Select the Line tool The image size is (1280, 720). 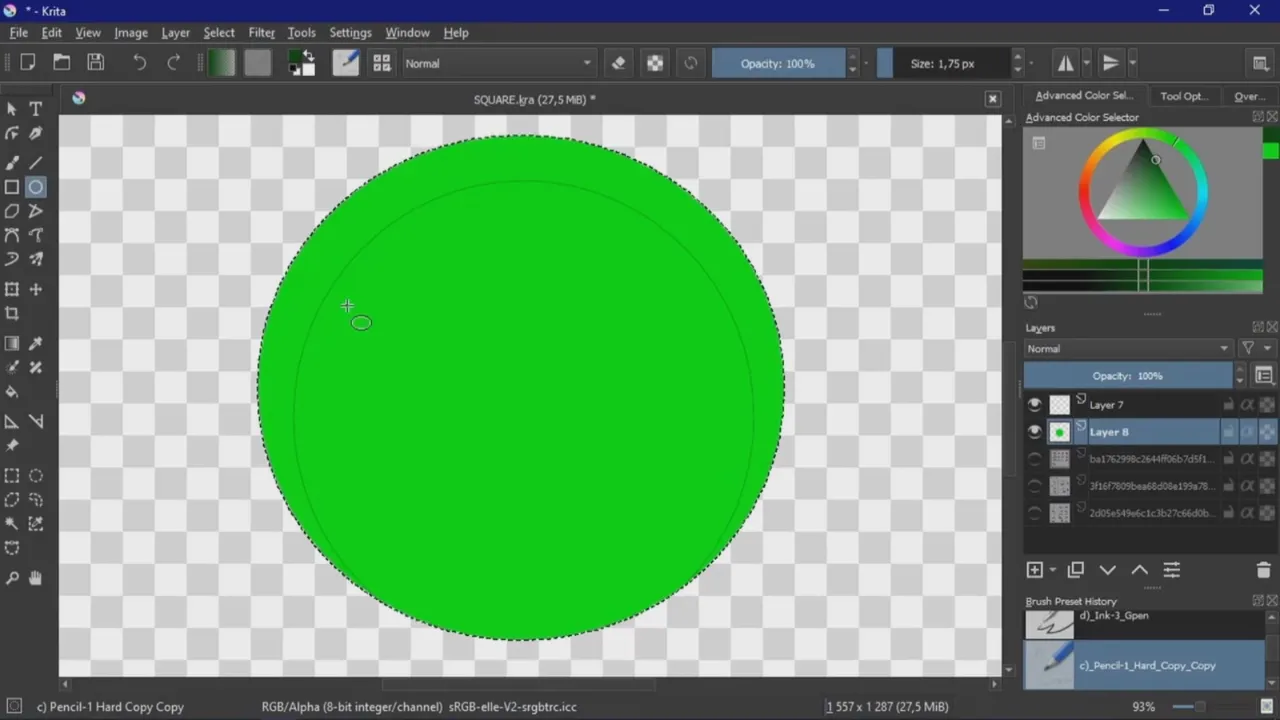point(36,162)
